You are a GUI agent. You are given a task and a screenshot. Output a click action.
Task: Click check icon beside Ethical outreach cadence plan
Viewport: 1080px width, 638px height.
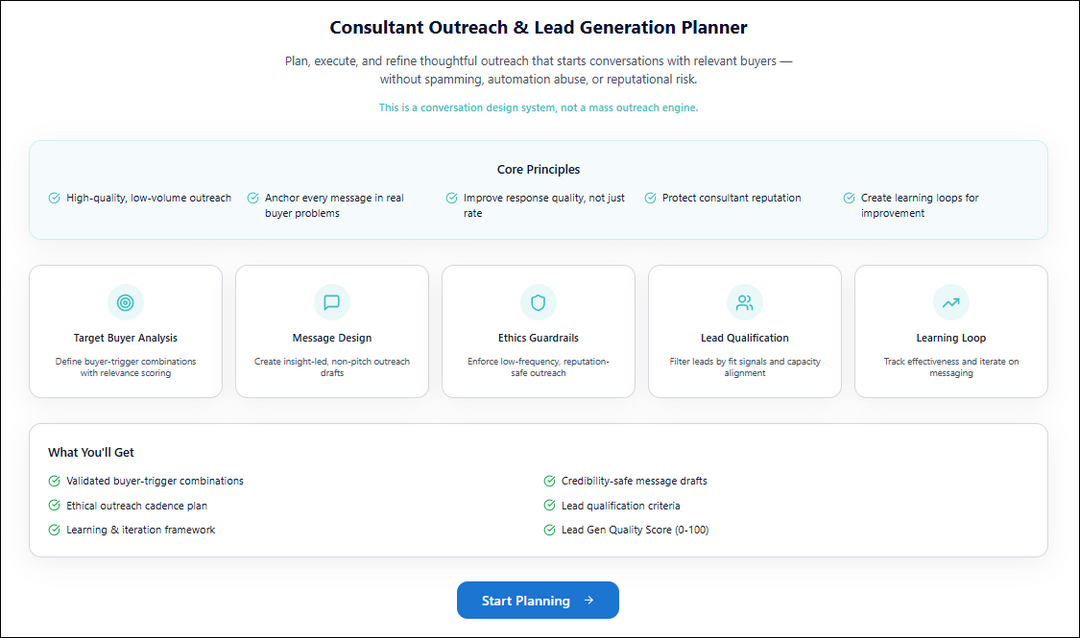[x=54, y=505]
